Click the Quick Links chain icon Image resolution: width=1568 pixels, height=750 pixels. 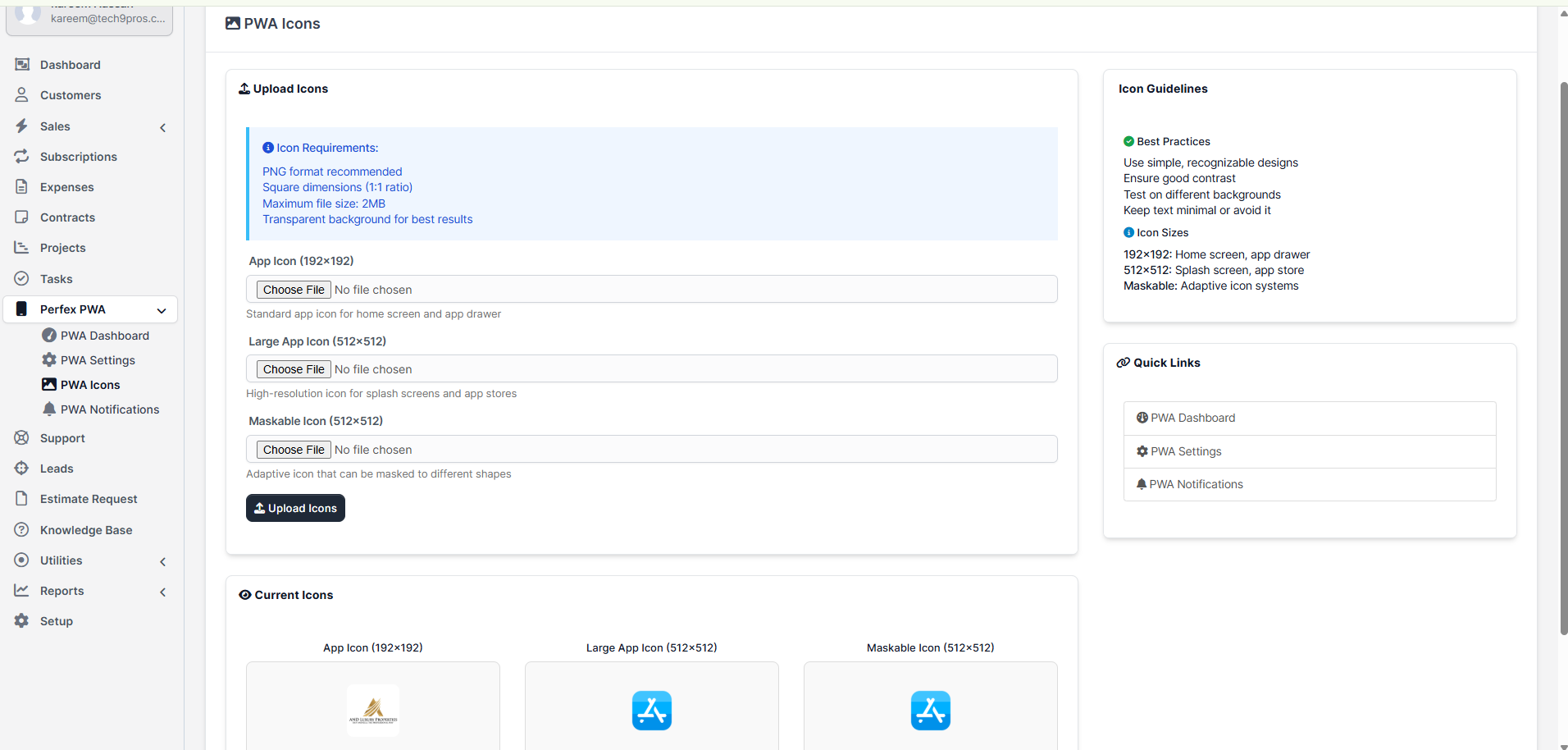point(1124,363)
